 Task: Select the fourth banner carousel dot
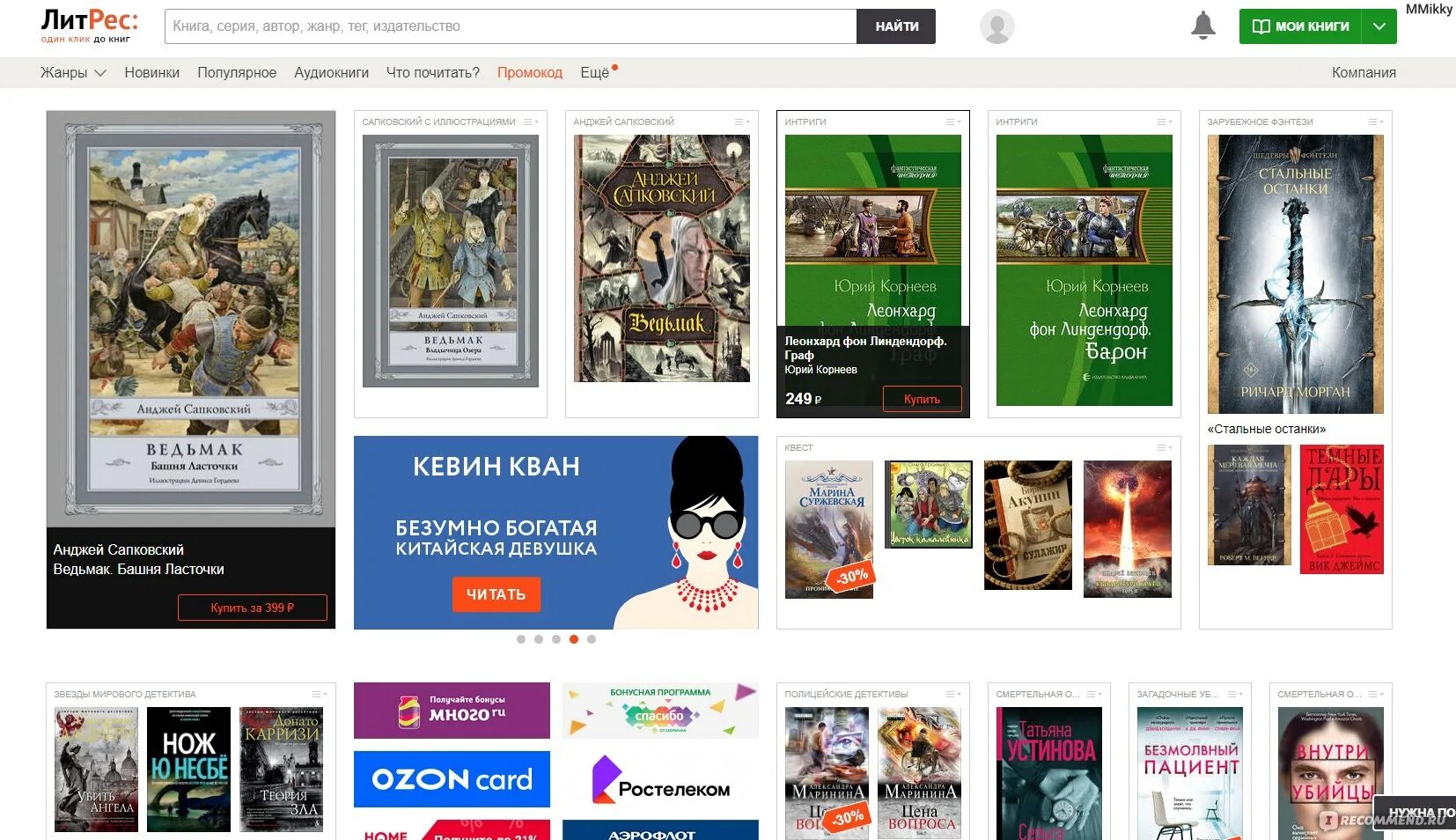coord(574,639)
